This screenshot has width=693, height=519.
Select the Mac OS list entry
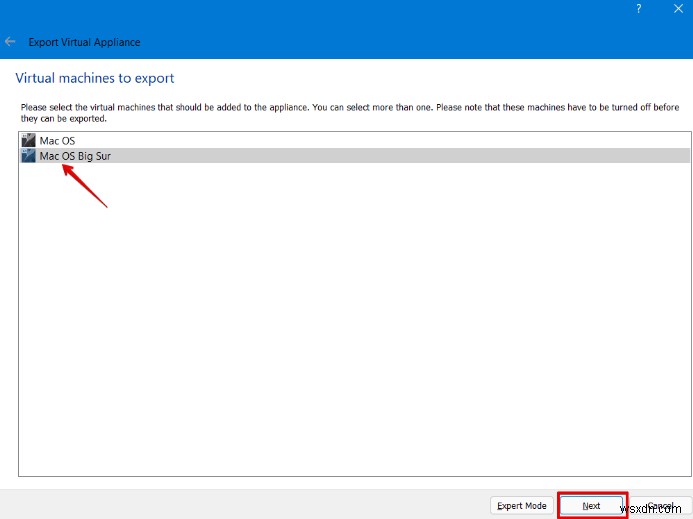coord(355,141)
